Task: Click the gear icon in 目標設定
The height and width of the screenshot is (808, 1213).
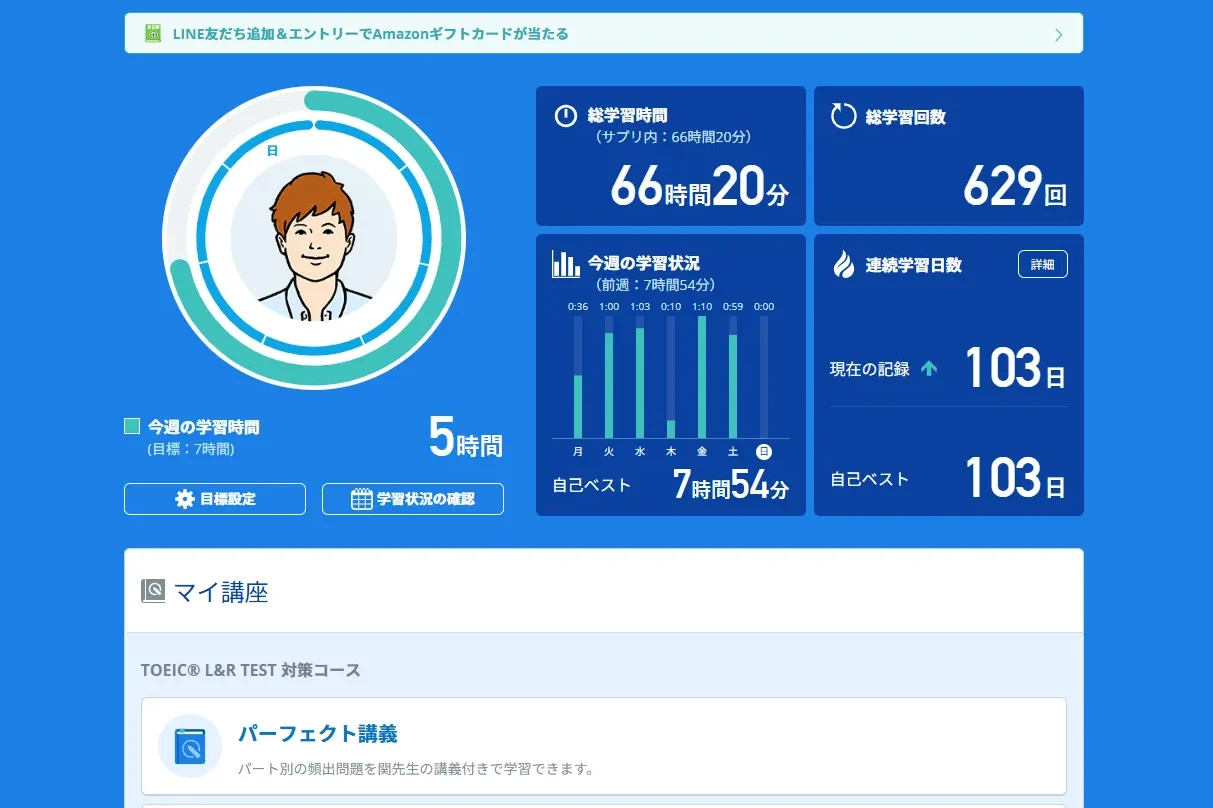Action: click(x=185, y=499)
